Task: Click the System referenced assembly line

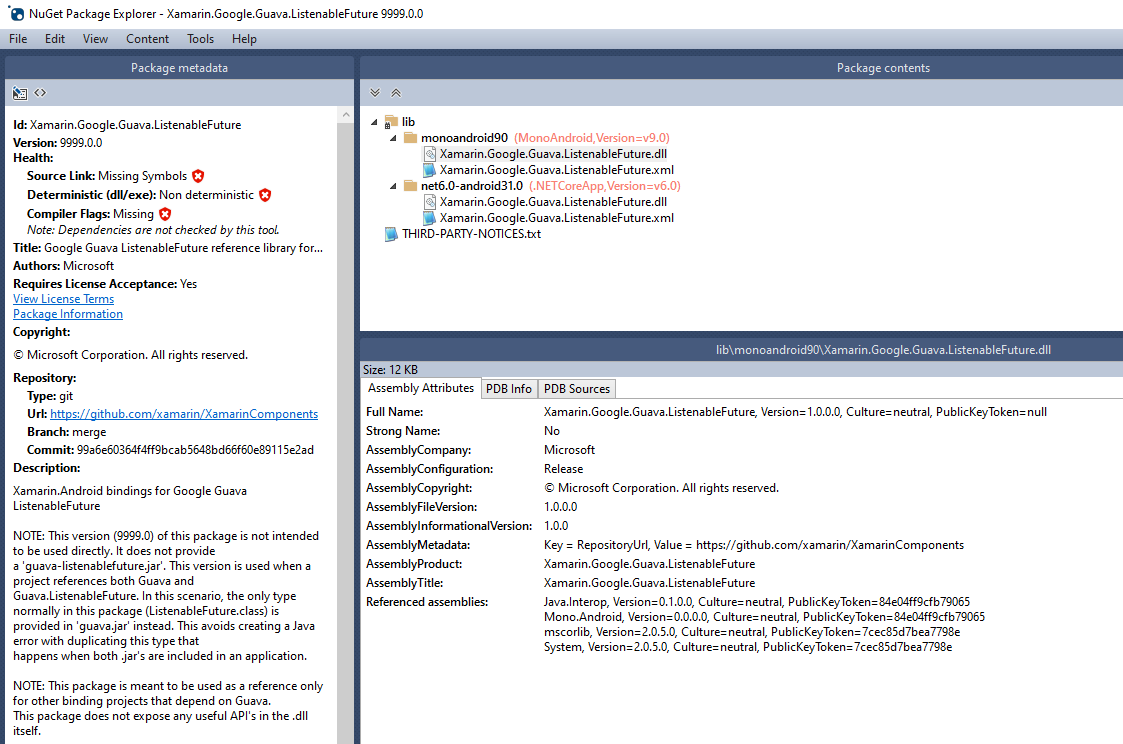Action: [x=748, y=647]
